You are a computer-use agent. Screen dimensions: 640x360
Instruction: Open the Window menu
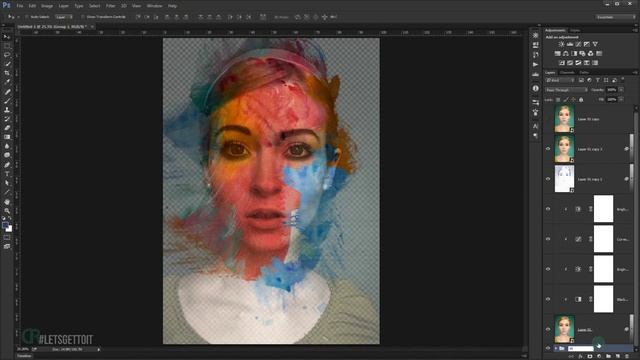[154, 6]
